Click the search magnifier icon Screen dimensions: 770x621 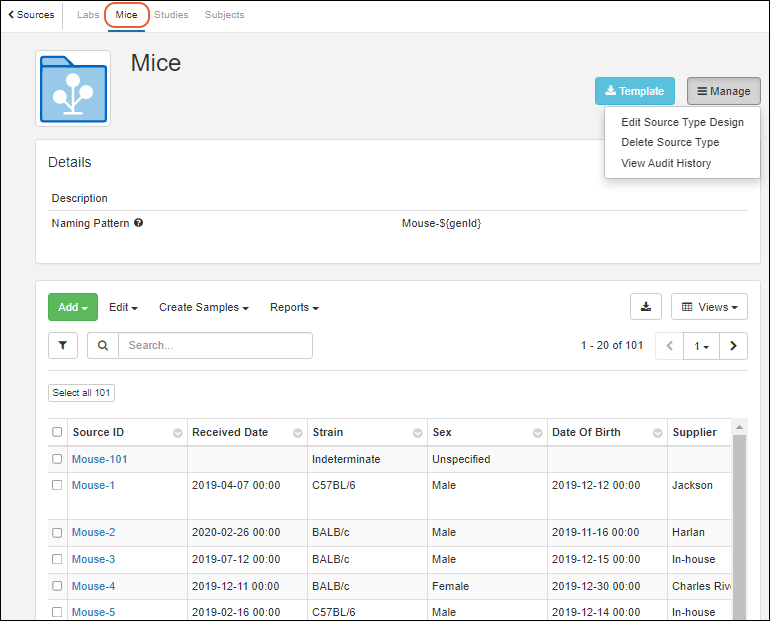pyautogui.click(x=103, y=345)
